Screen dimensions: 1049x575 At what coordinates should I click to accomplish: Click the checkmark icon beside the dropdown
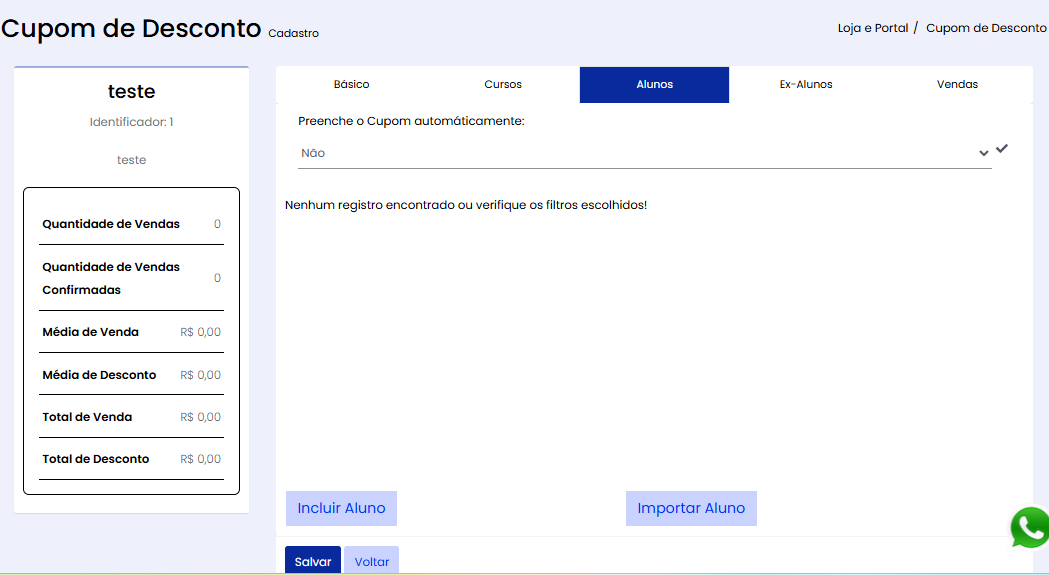tap(1002, 149)
